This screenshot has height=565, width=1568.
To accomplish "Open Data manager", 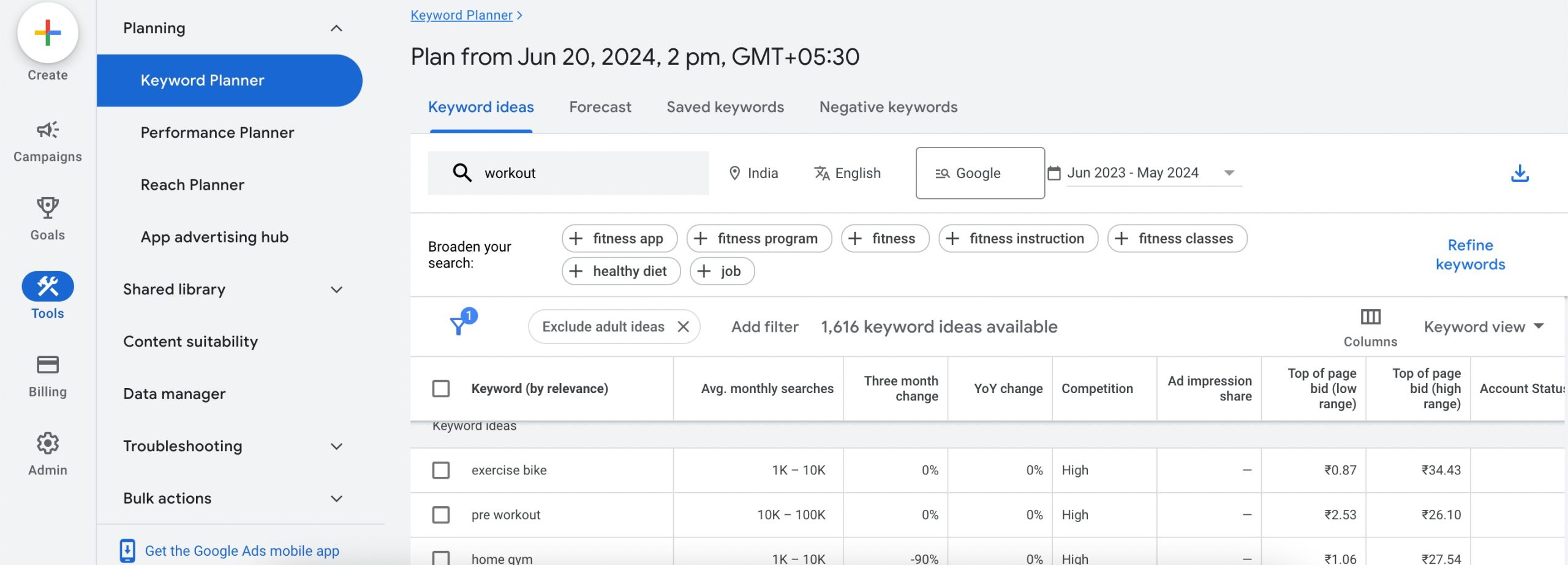I will (x=175, y=394).
